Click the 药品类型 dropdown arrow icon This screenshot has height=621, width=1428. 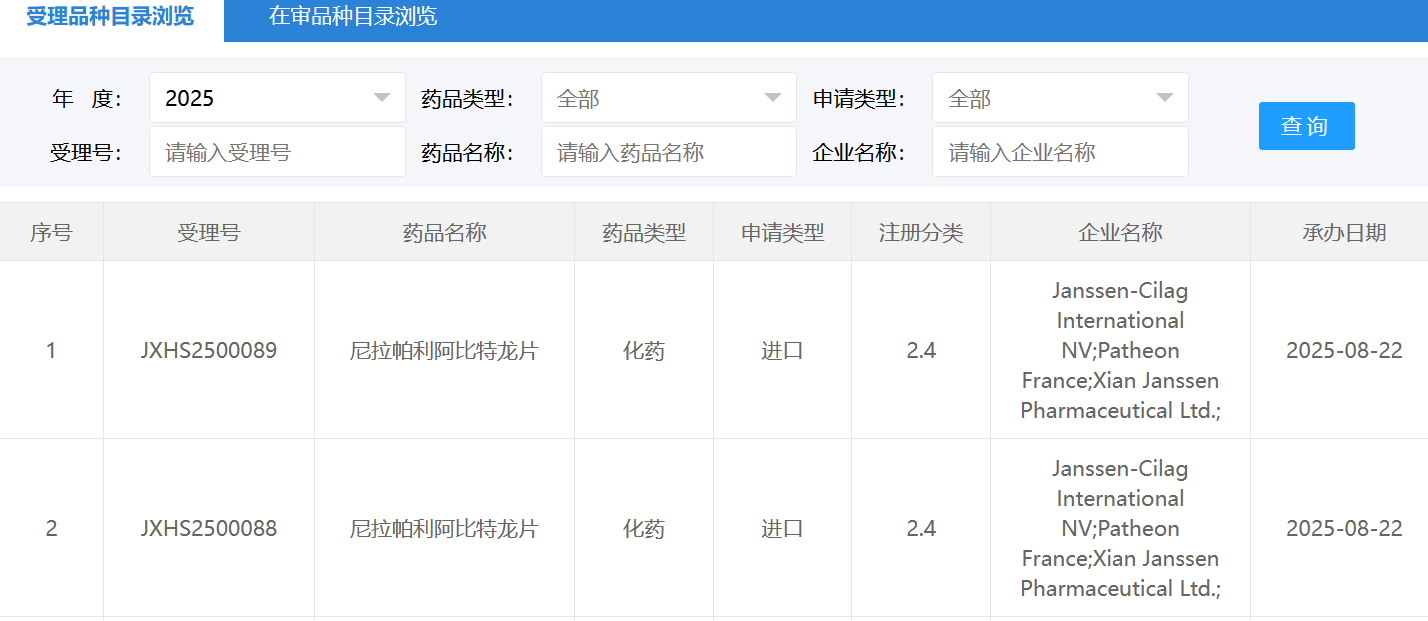(x=772, y=98)
